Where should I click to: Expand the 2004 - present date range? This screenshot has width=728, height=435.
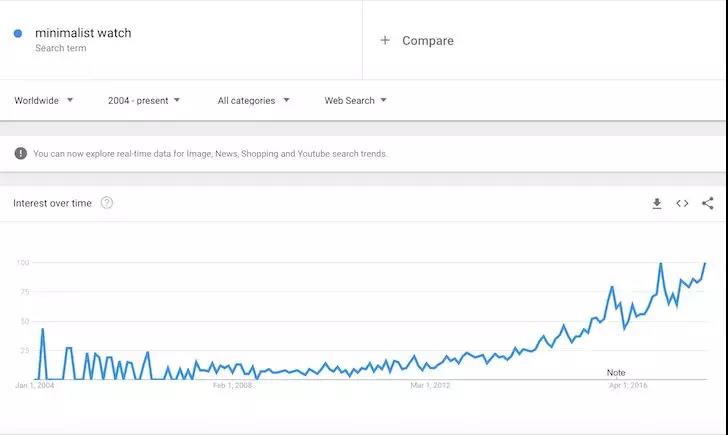click(x=144, y=100)
